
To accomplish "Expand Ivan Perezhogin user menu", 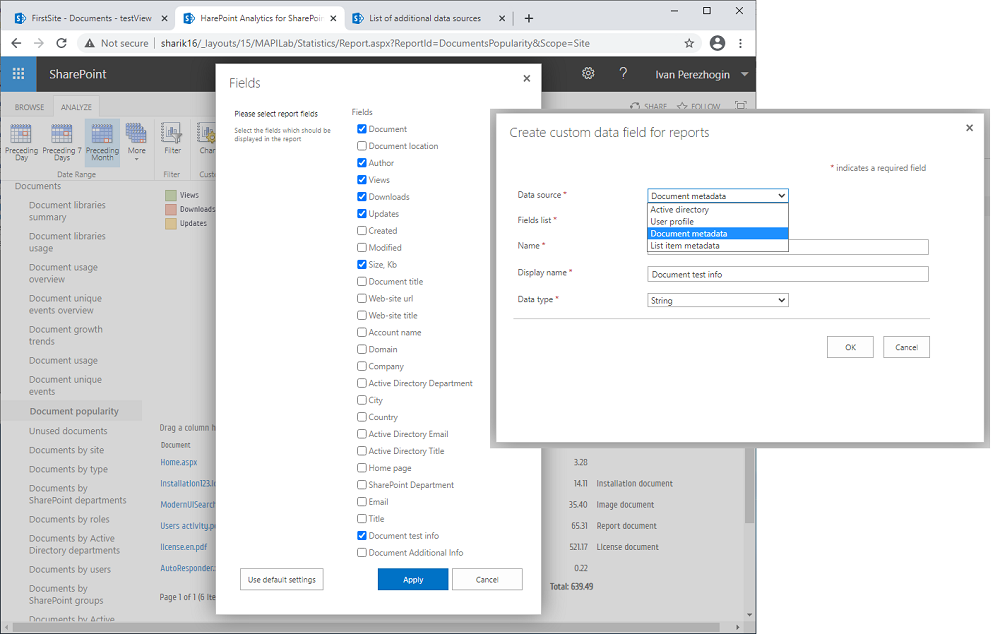I will click(744, 74).
